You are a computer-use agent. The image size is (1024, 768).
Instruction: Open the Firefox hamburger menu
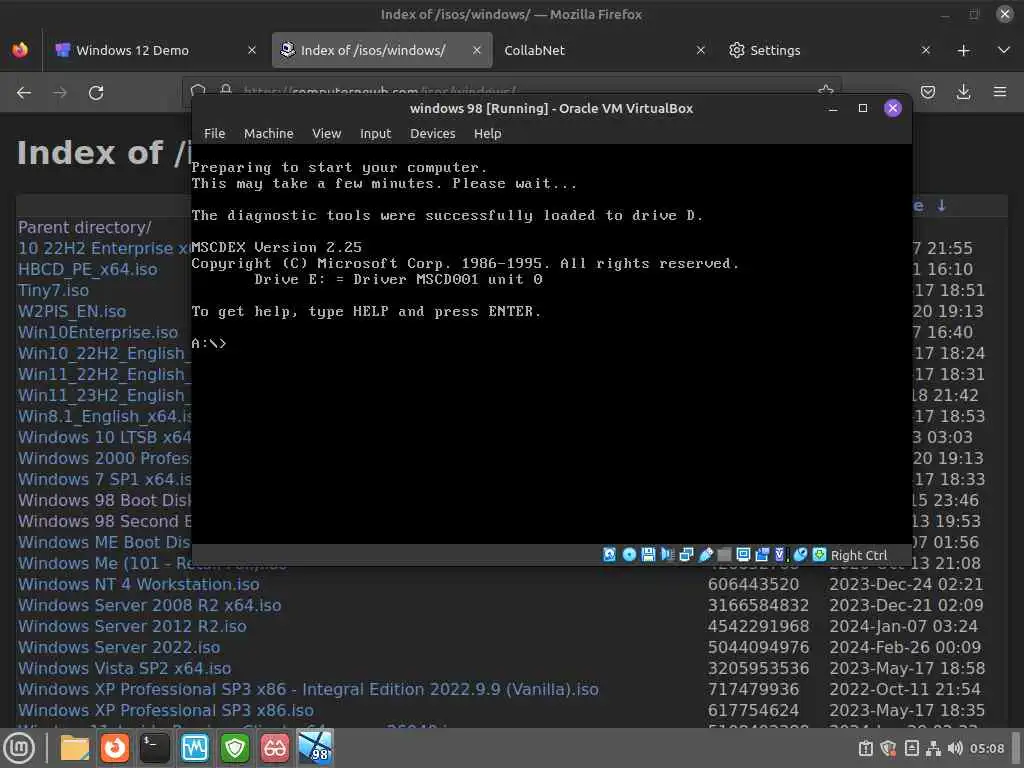pos(1000,92)
